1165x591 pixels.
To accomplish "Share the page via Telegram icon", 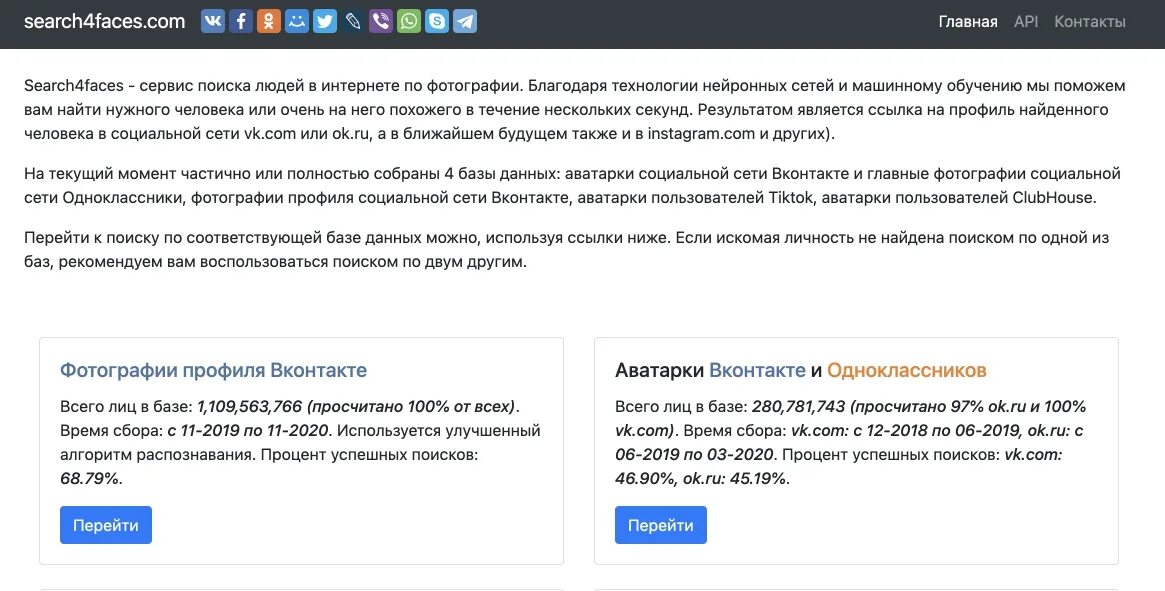I will pyautogui.click(x=465, y=21).
